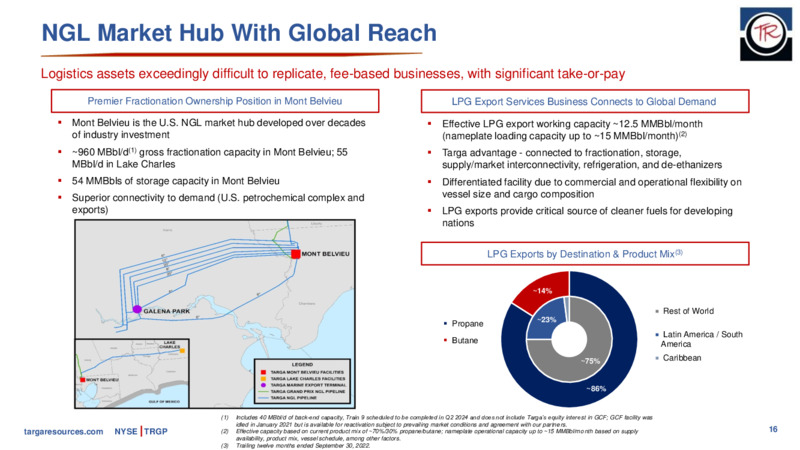Click the 'Targa advantage' bullet text
The width and height of the screenshot is (800, 450).
582,159
